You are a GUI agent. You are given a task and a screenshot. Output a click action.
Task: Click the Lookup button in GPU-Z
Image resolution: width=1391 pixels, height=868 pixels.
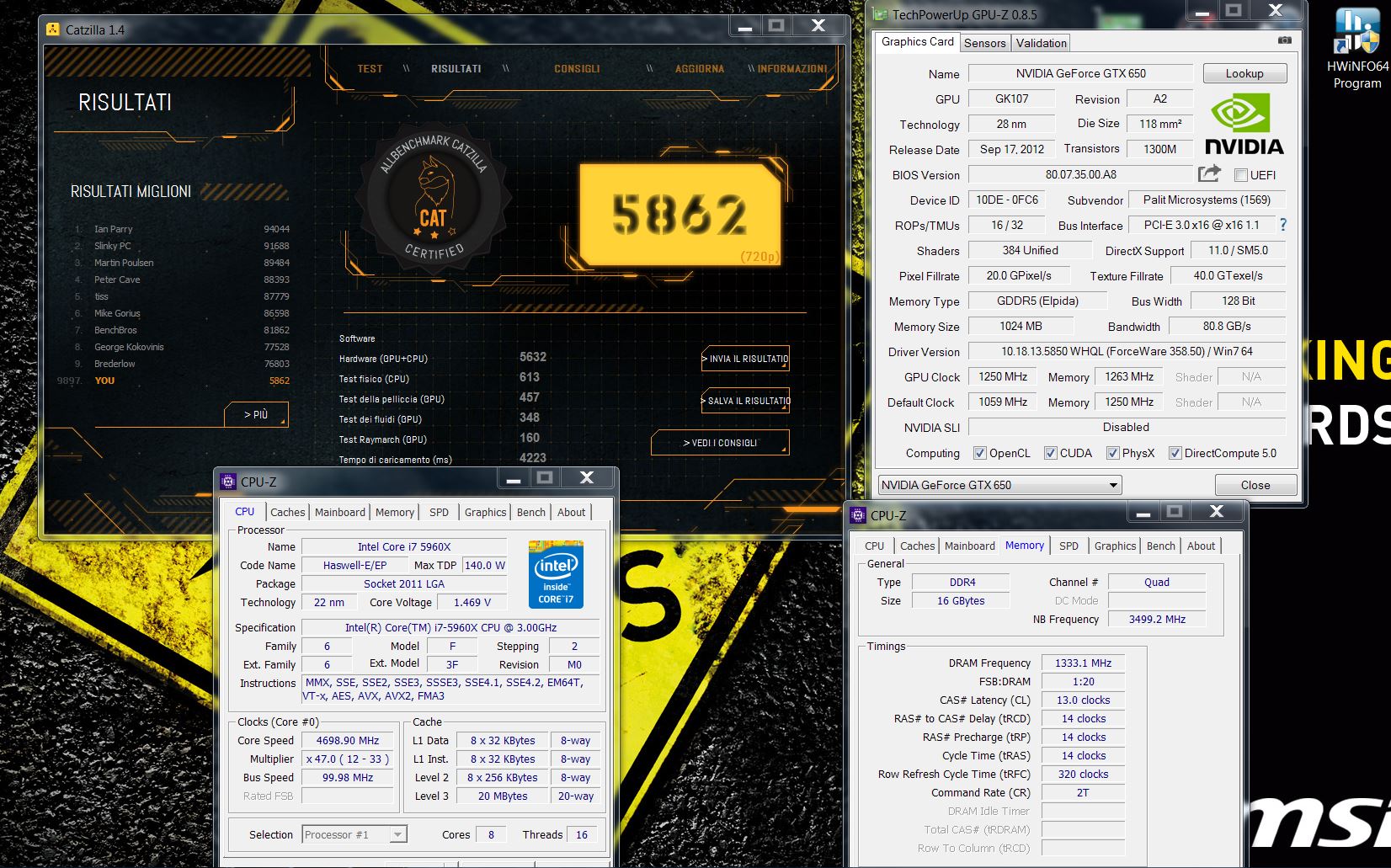[x=1244, y=73]
